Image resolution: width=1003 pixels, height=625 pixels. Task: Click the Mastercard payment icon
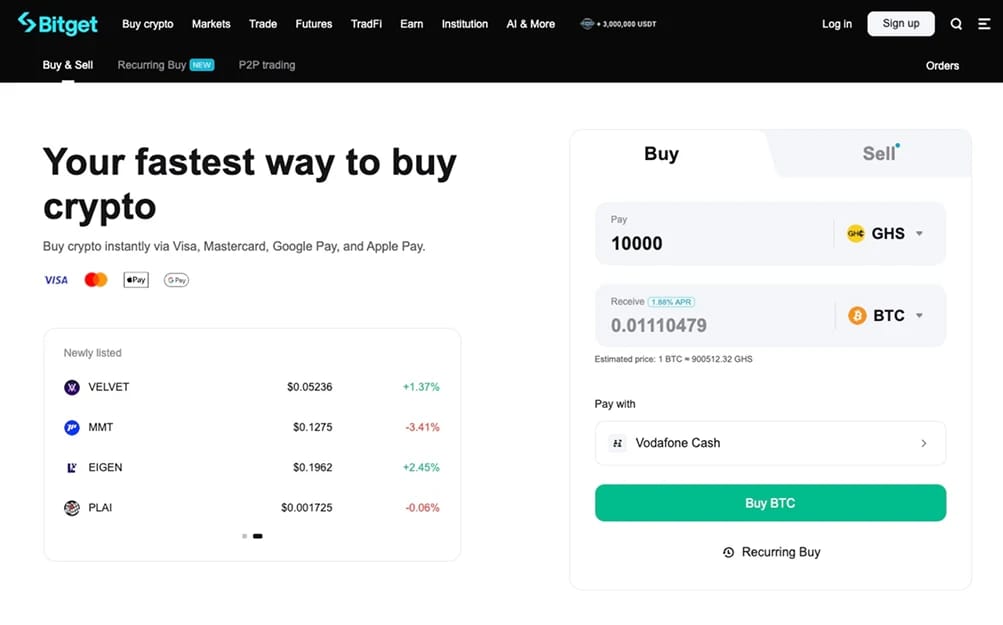(96, 280)
